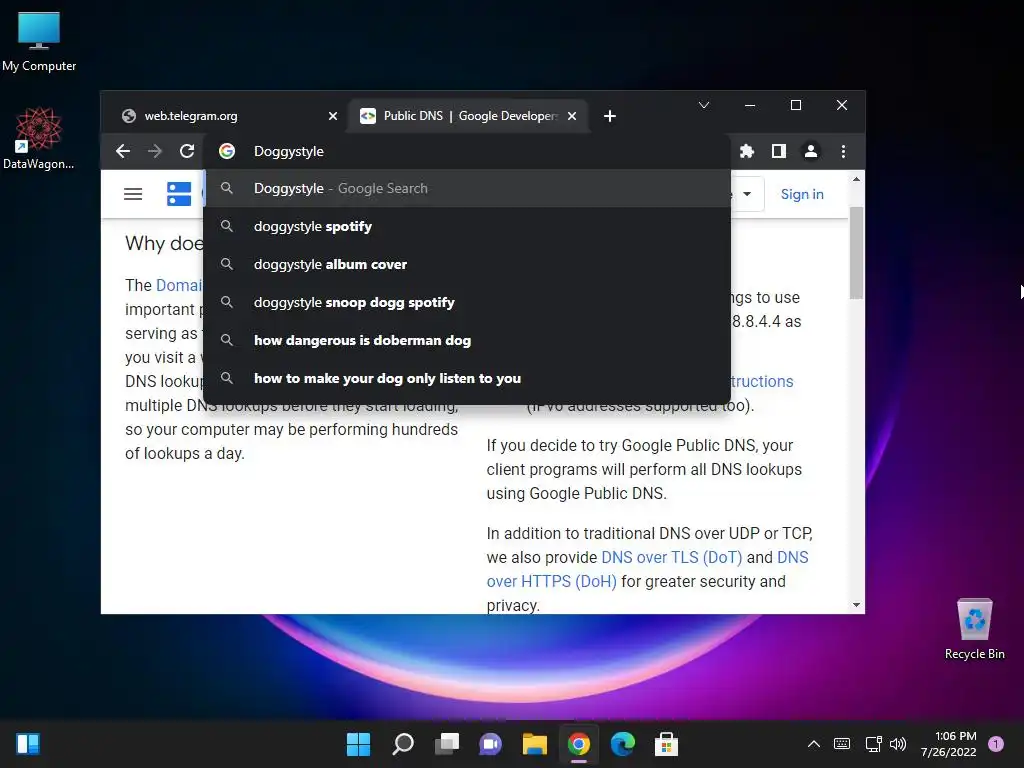The width and height of the screenshot is (1024, 768).
Task: Click Chrome's forward arrow button
Action: 155,152
